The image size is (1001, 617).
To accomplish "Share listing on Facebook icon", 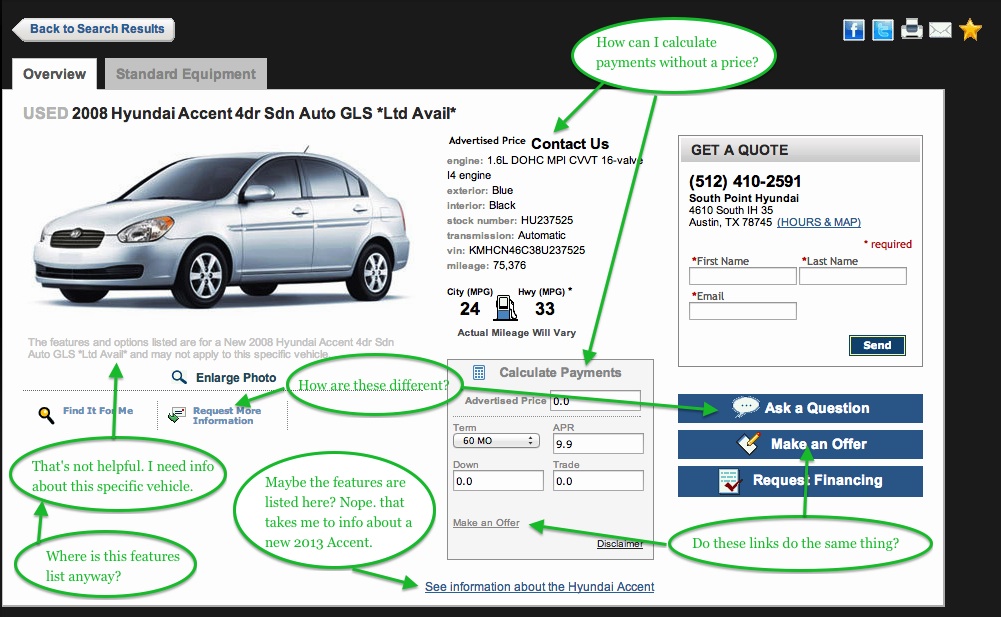I will point(854,29).
